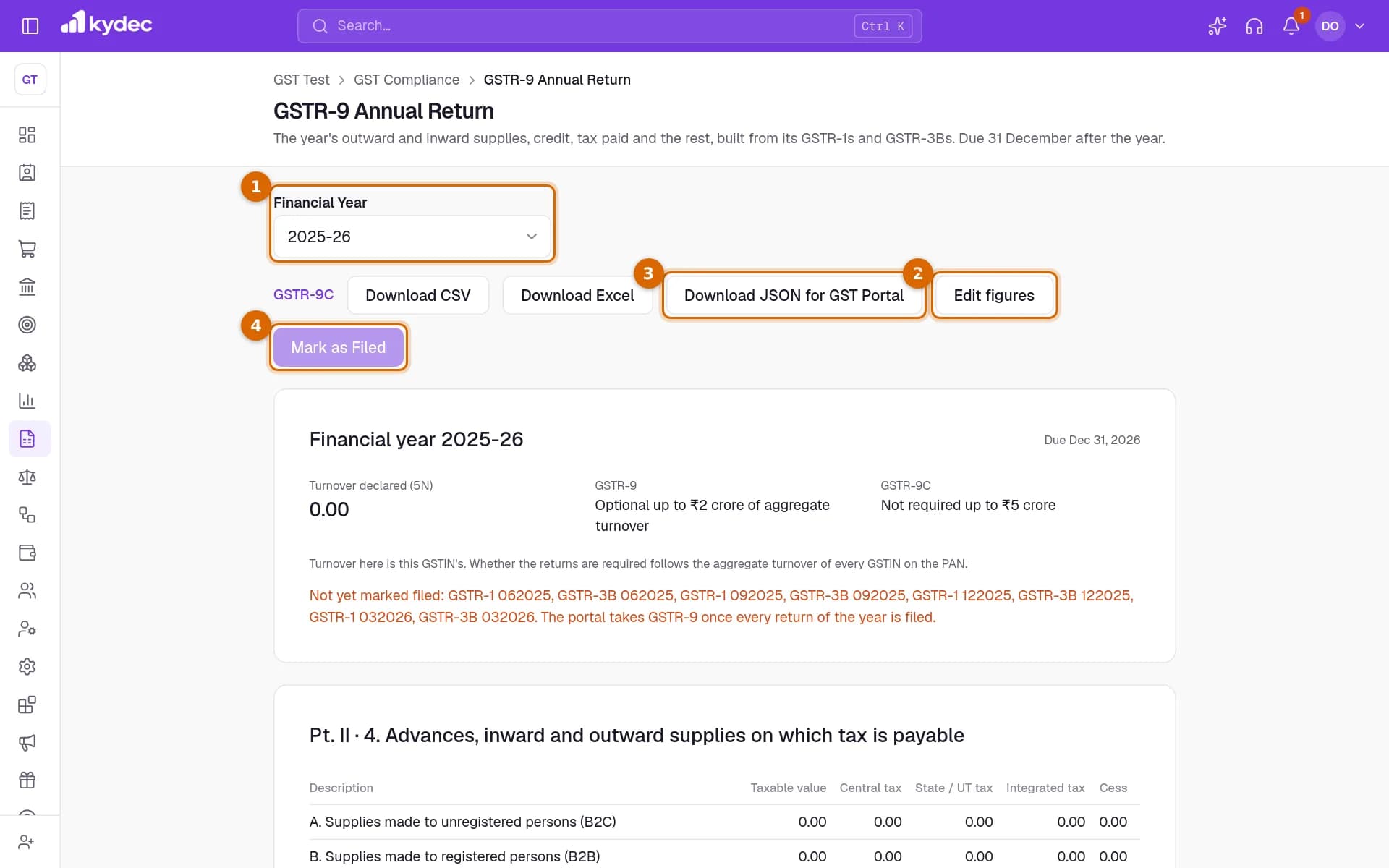The image size is (1389, 868).
Task: Click the Edit figures button
Action: [994, 295]
